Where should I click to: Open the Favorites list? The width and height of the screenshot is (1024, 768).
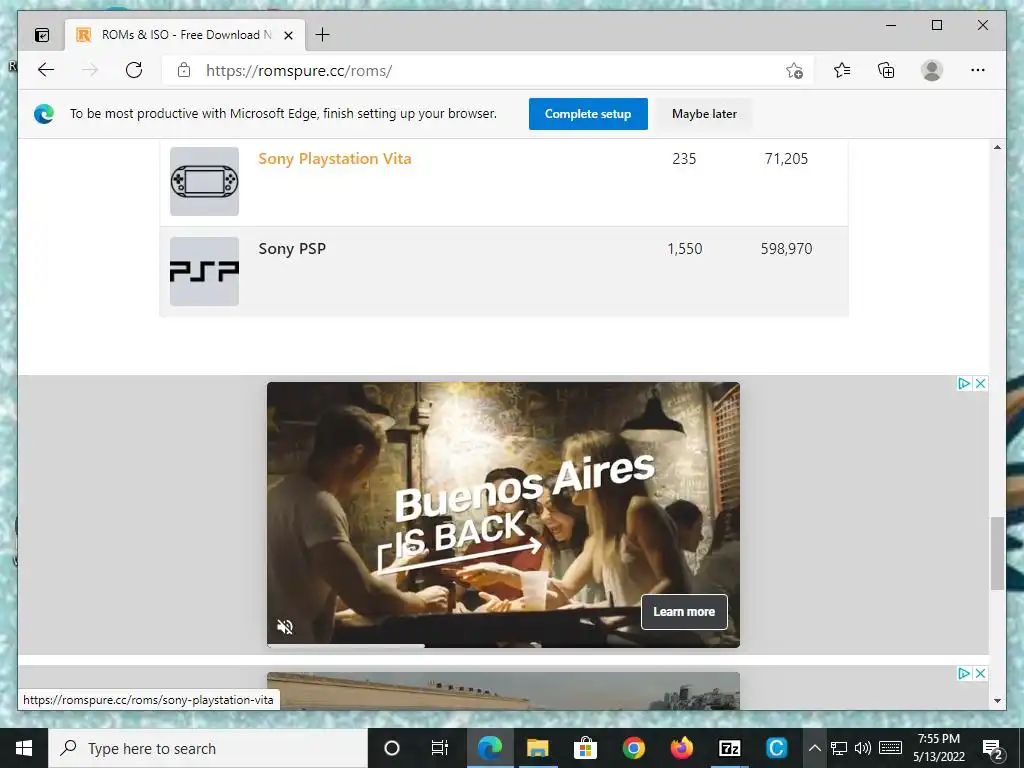point(842,70)
